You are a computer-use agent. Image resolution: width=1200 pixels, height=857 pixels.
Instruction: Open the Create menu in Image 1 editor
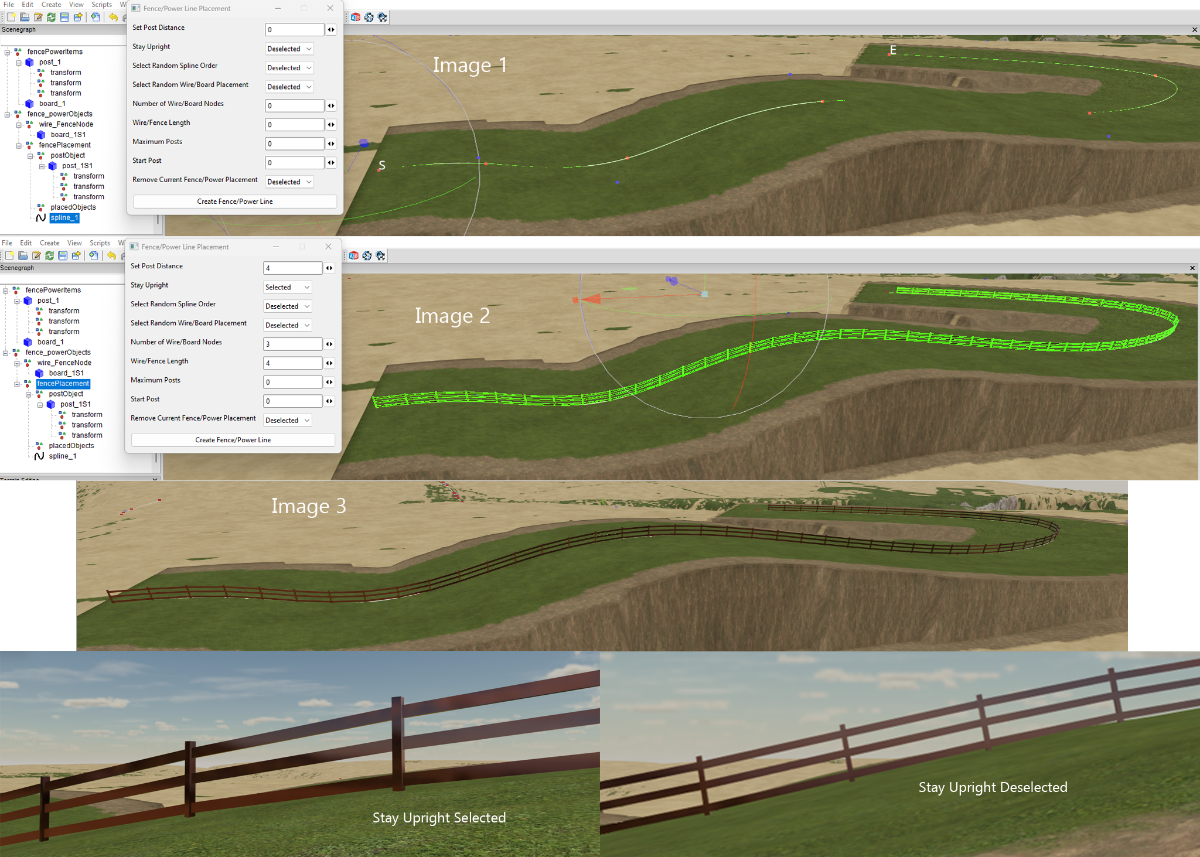coord(51,5)
